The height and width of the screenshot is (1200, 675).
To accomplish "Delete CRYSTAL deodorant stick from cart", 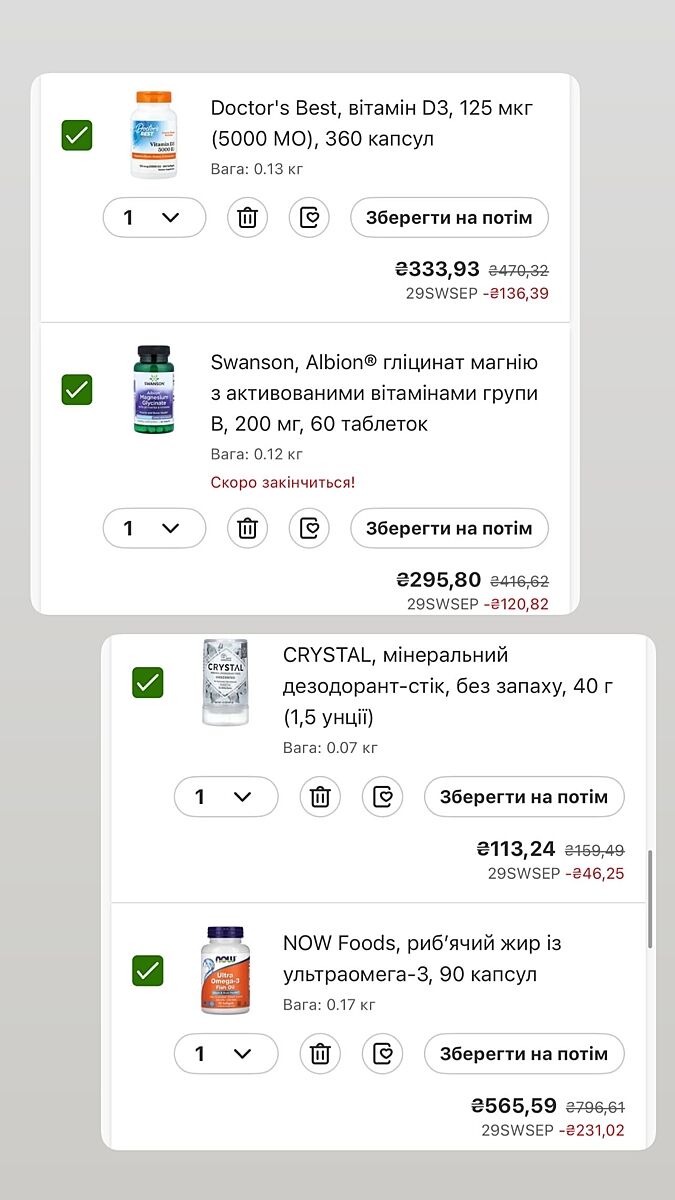I will [x=320, y=797].
